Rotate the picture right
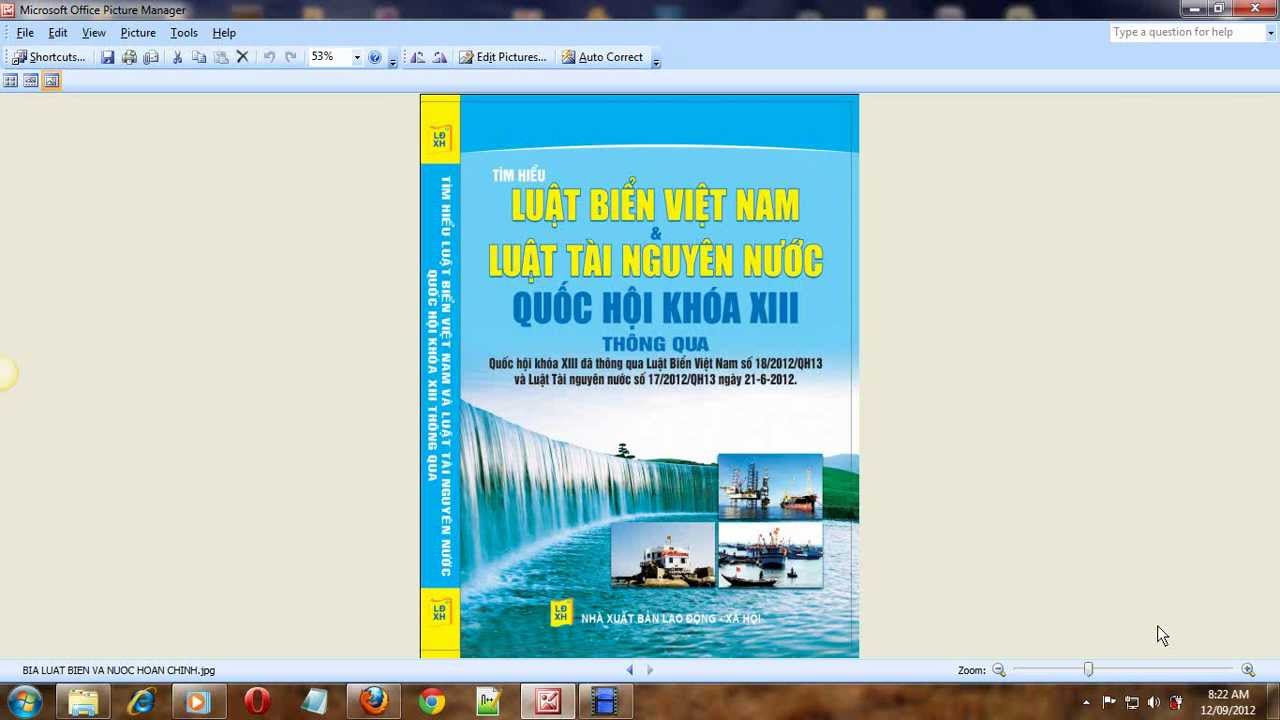The height and width of the screenshot is (720, 1280). click(x=439, y=57)
